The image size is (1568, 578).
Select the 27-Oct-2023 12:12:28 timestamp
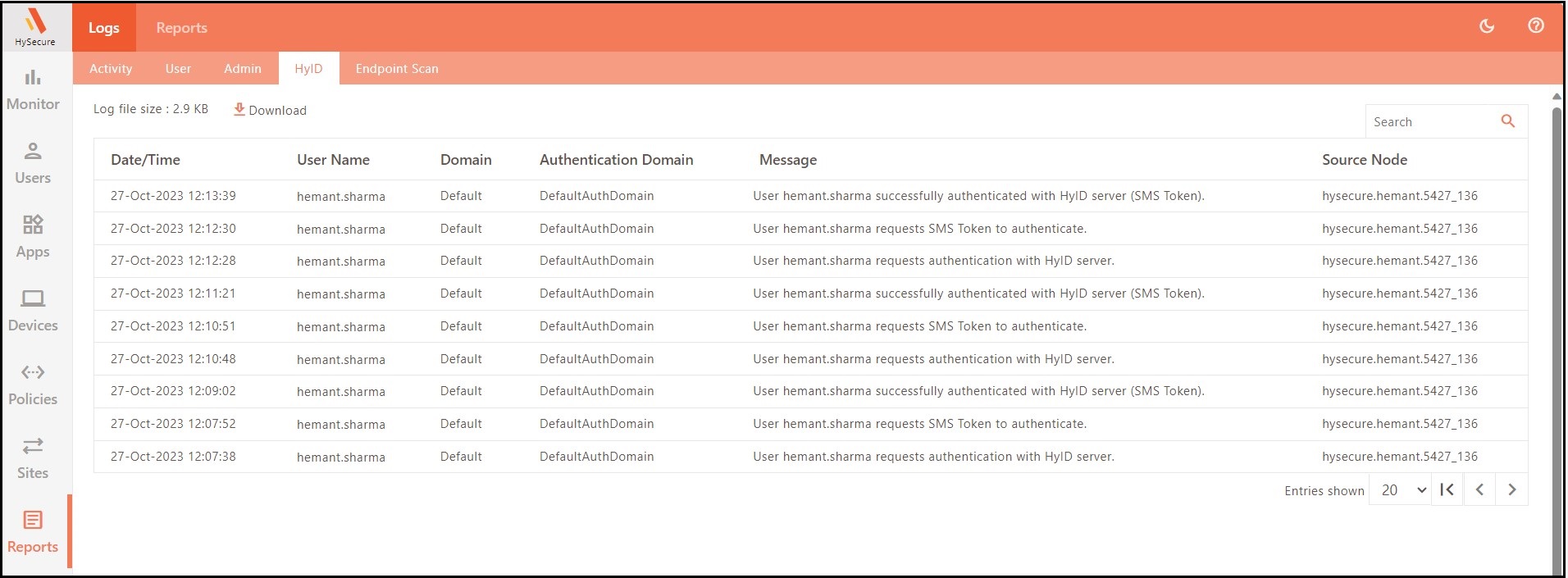click(x=173, y=261)
